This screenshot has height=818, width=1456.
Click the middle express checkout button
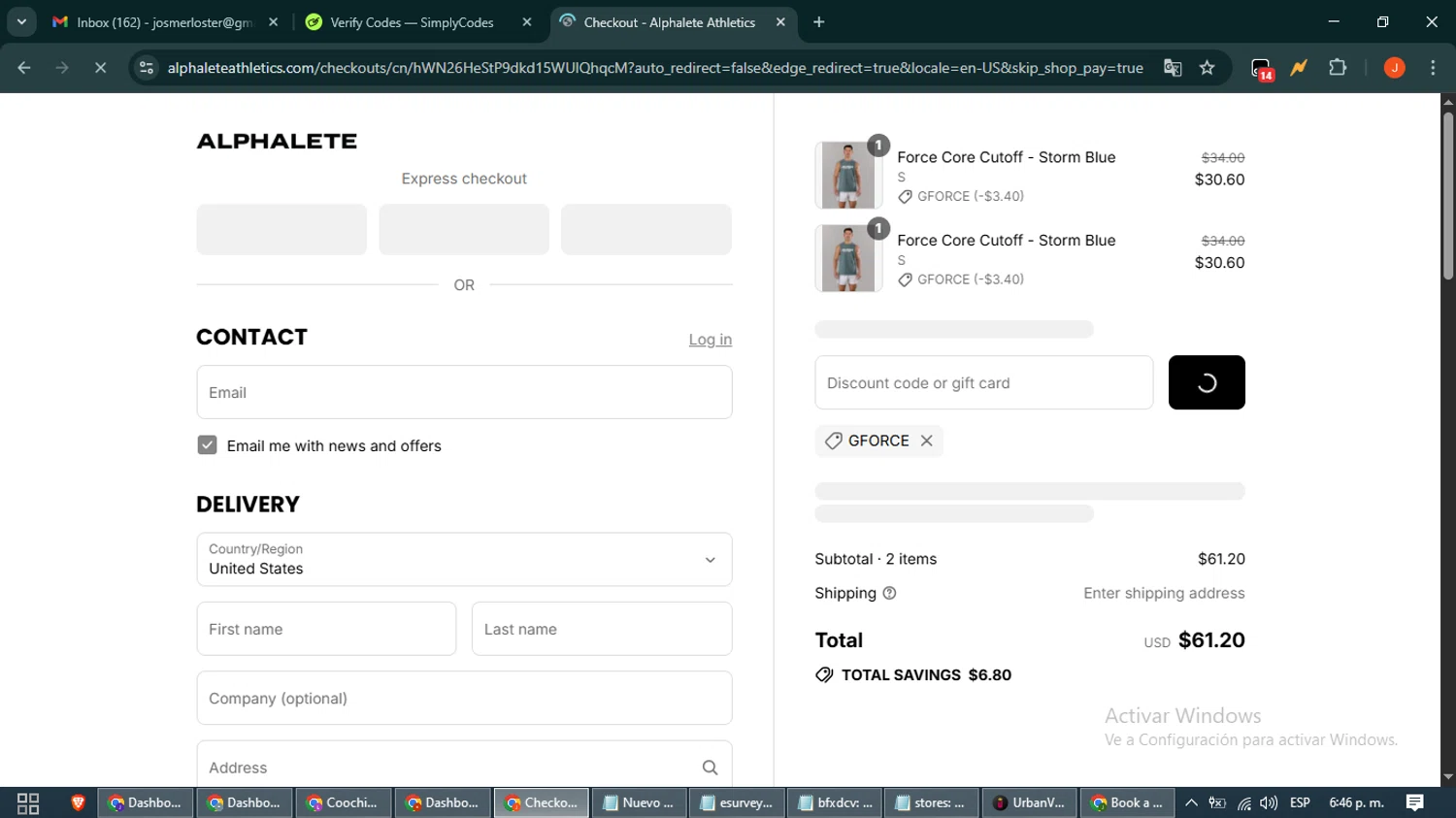(464, 229)
